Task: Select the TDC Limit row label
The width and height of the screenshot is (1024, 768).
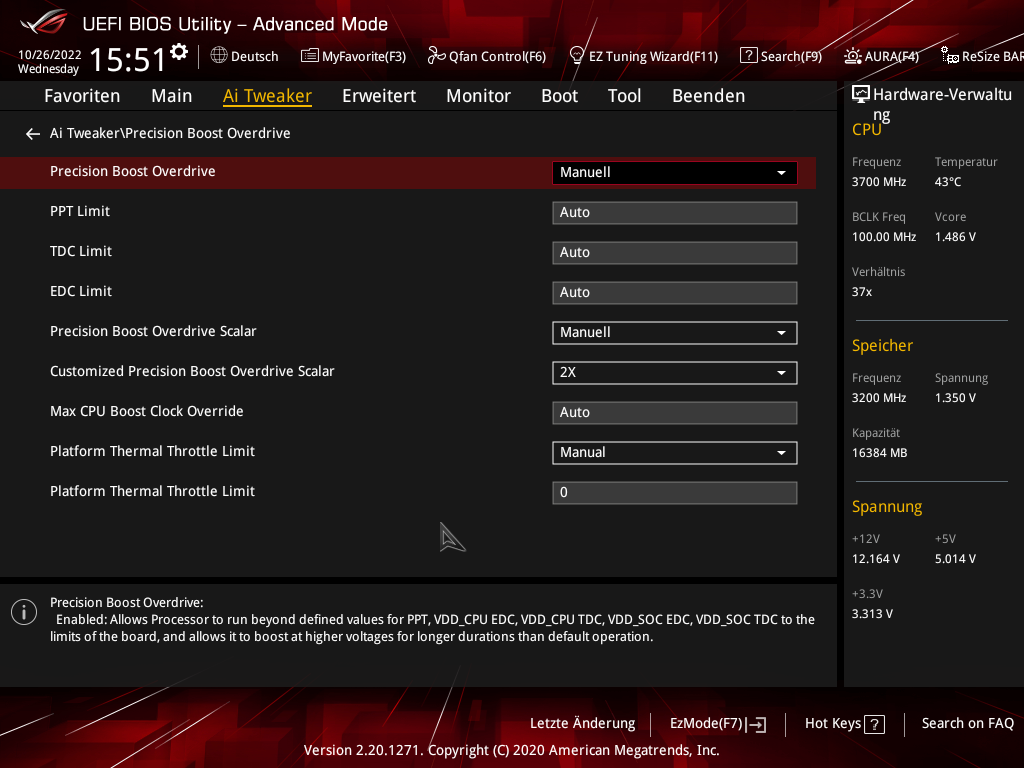Action: [81, 251]
